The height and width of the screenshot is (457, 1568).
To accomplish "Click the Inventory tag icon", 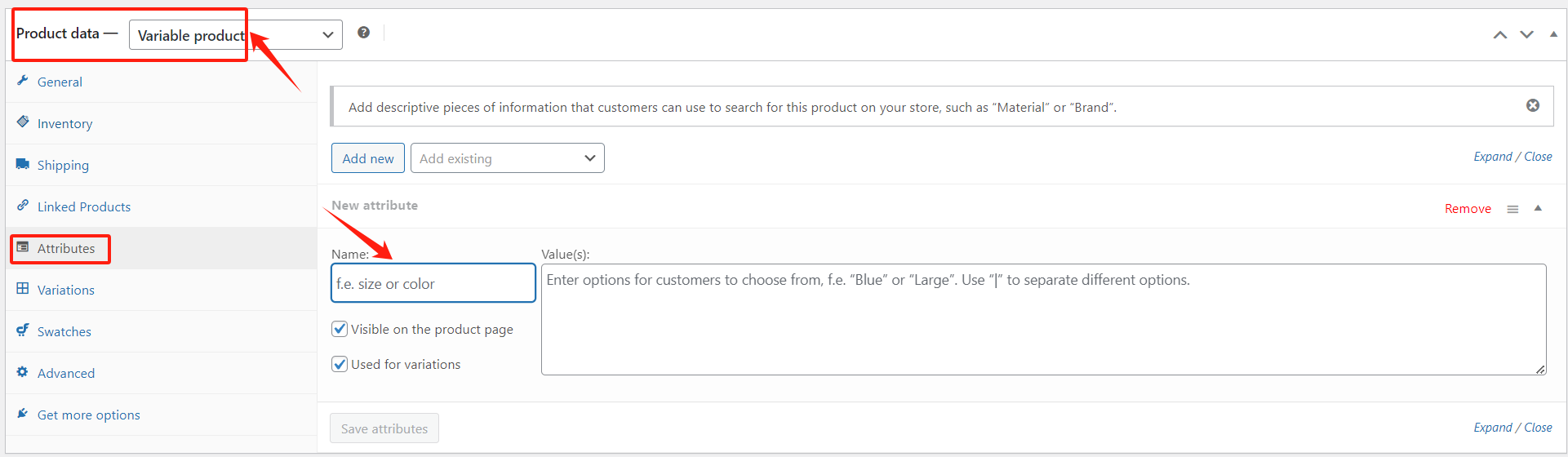I will [x=23, y=122].
